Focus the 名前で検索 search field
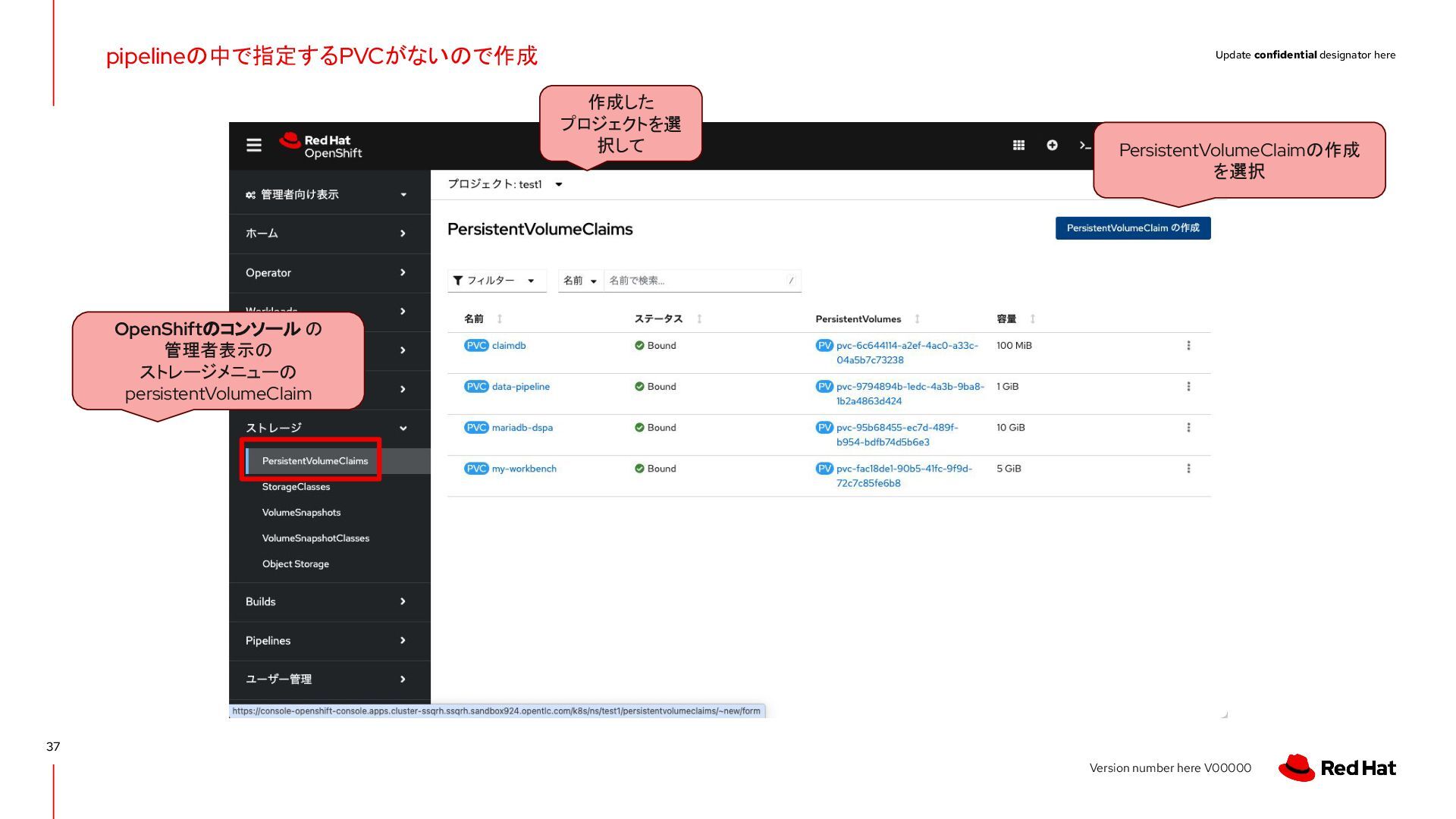This screenshot has height=819, width=1456. [x=702, y=281]
